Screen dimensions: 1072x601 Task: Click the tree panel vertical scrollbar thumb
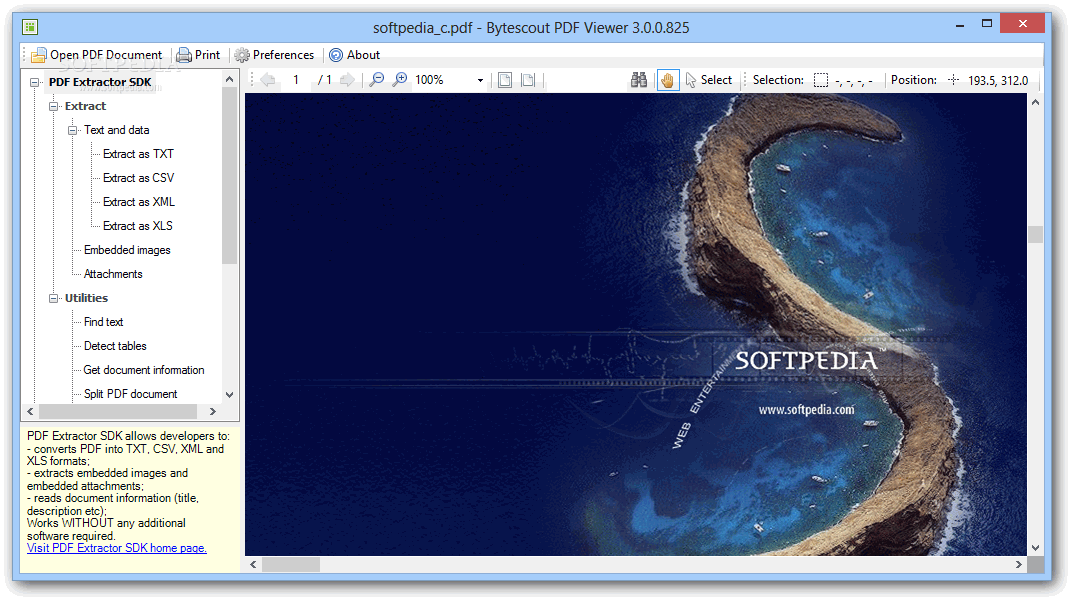pyautogui.click(x=230, y=175)
